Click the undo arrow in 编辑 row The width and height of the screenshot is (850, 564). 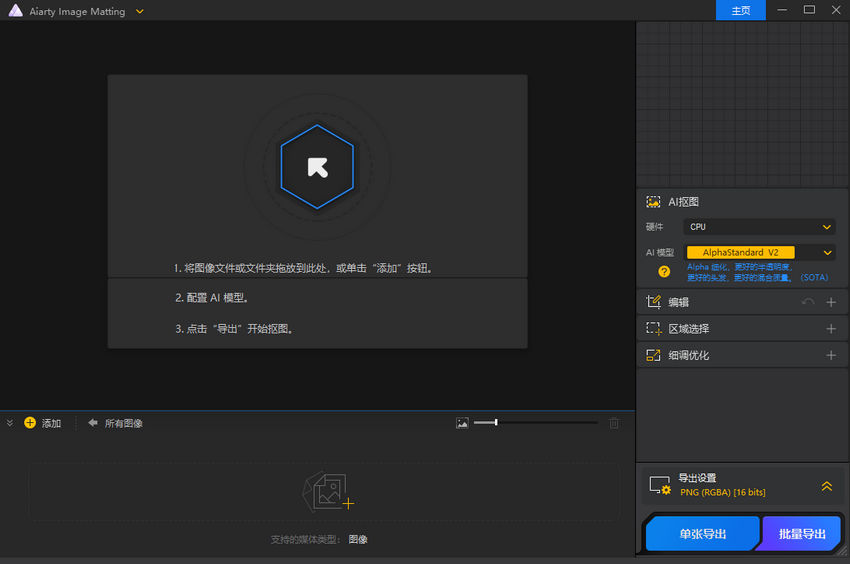tap(808, 302)
